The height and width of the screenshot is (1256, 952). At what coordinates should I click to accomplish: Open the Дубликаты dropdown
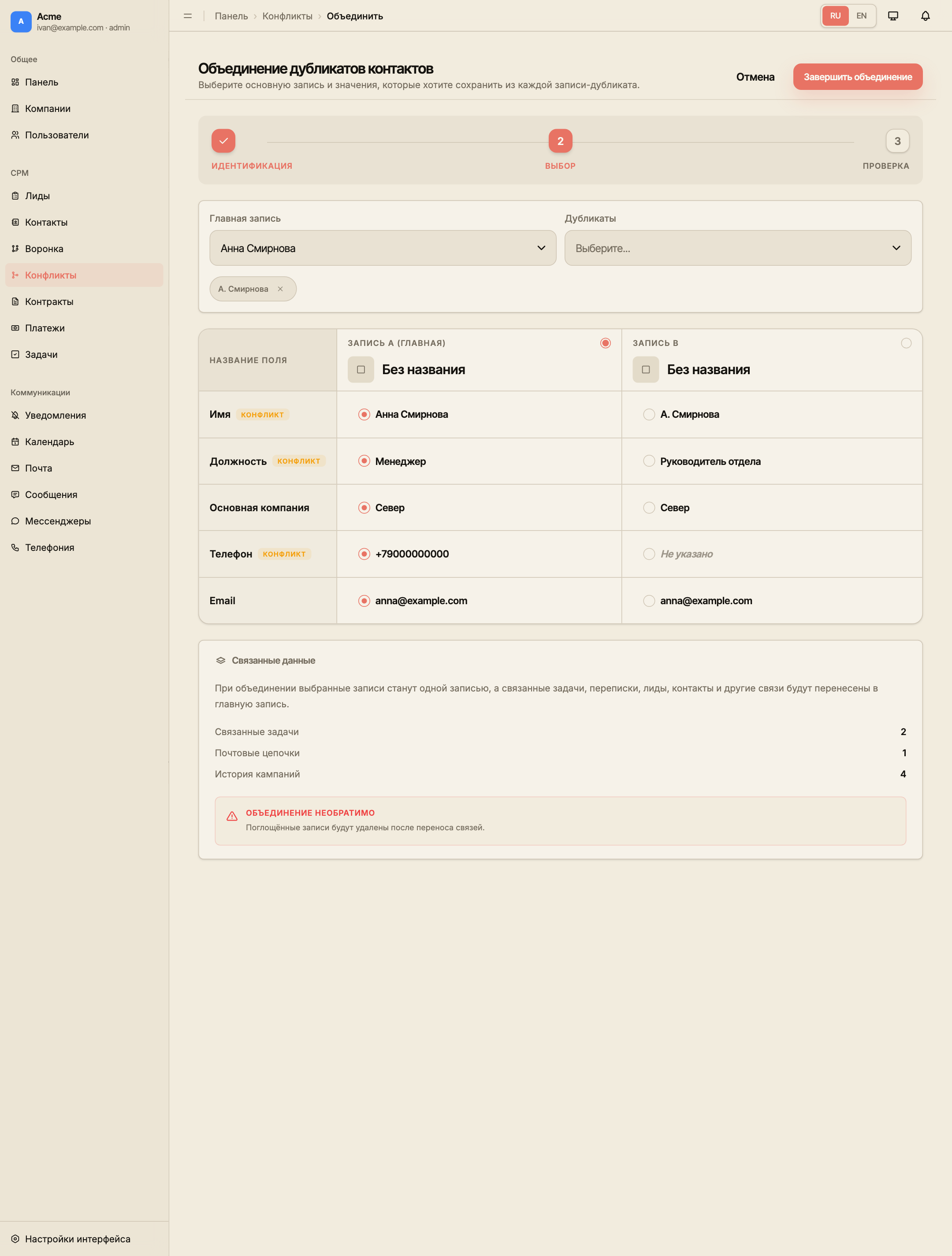pyautogui.click(x=738, y=248)
